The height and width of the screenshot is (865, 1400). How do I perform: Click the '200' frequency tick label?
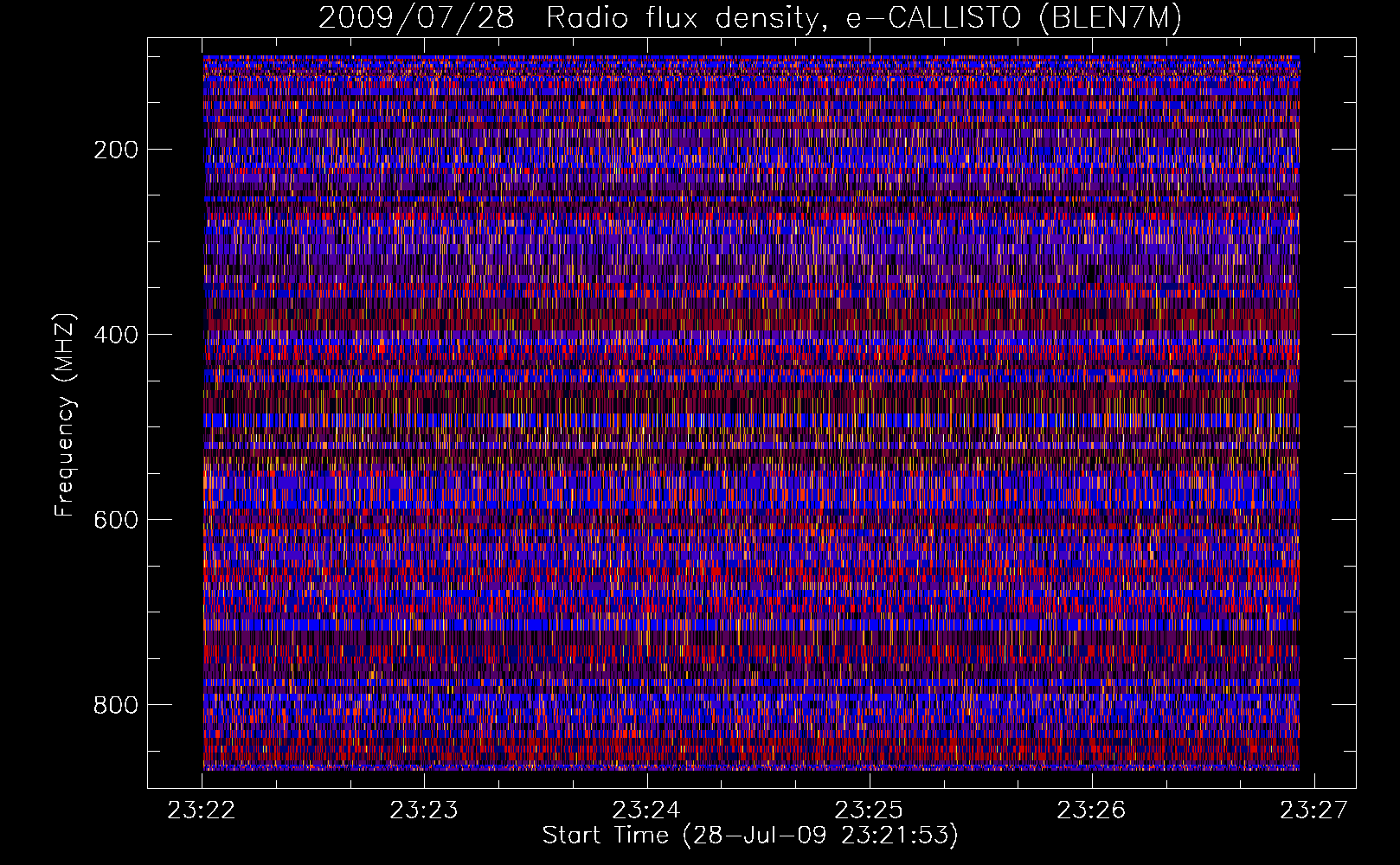(116, 150)
